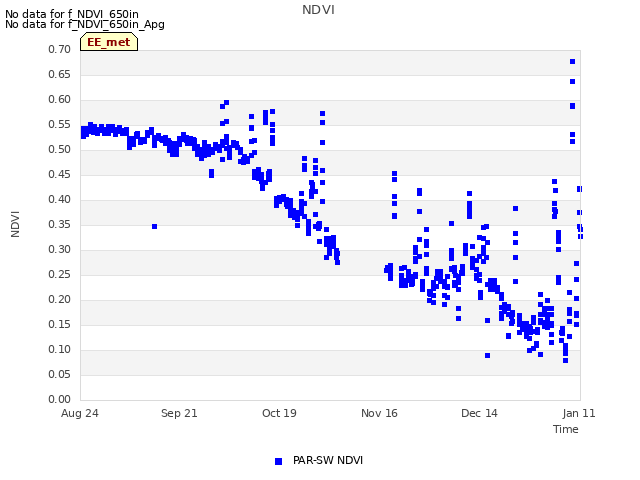
Task: Click the 'No data for f_NDVI_650in_Apg' message
Action: (x=85, y=24)
